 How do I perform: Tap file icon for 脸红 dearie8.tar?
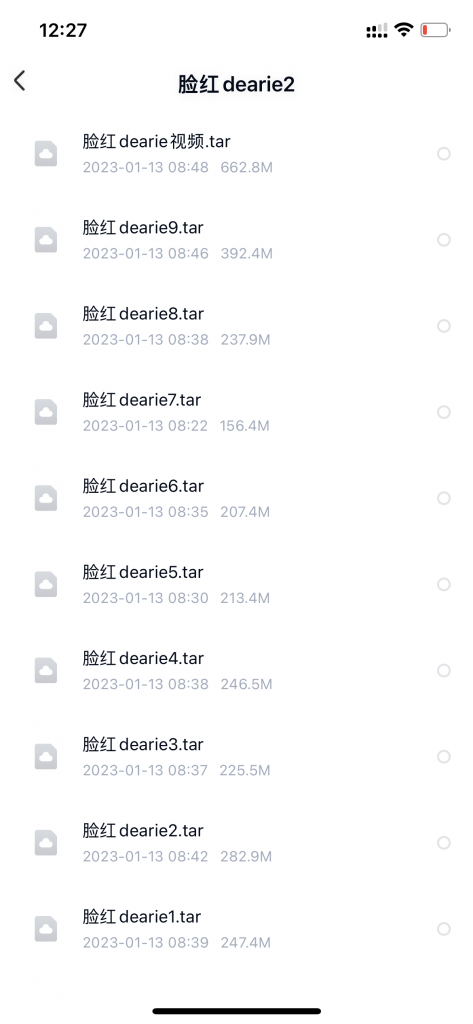point(46,326)
